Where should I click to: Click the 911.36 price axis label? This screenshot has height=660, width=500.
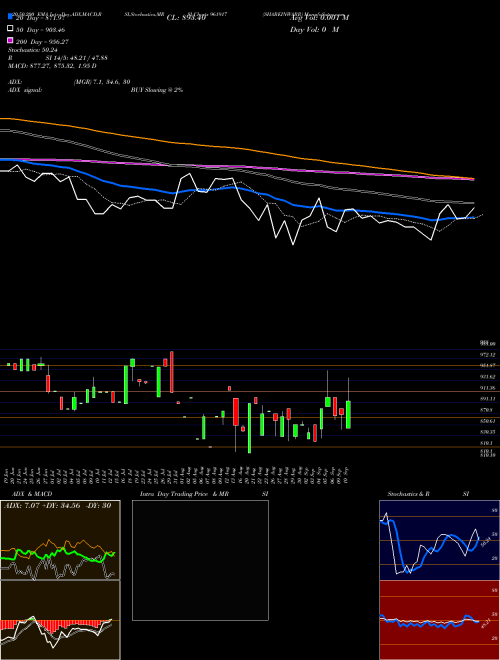(x=488, y=388)
